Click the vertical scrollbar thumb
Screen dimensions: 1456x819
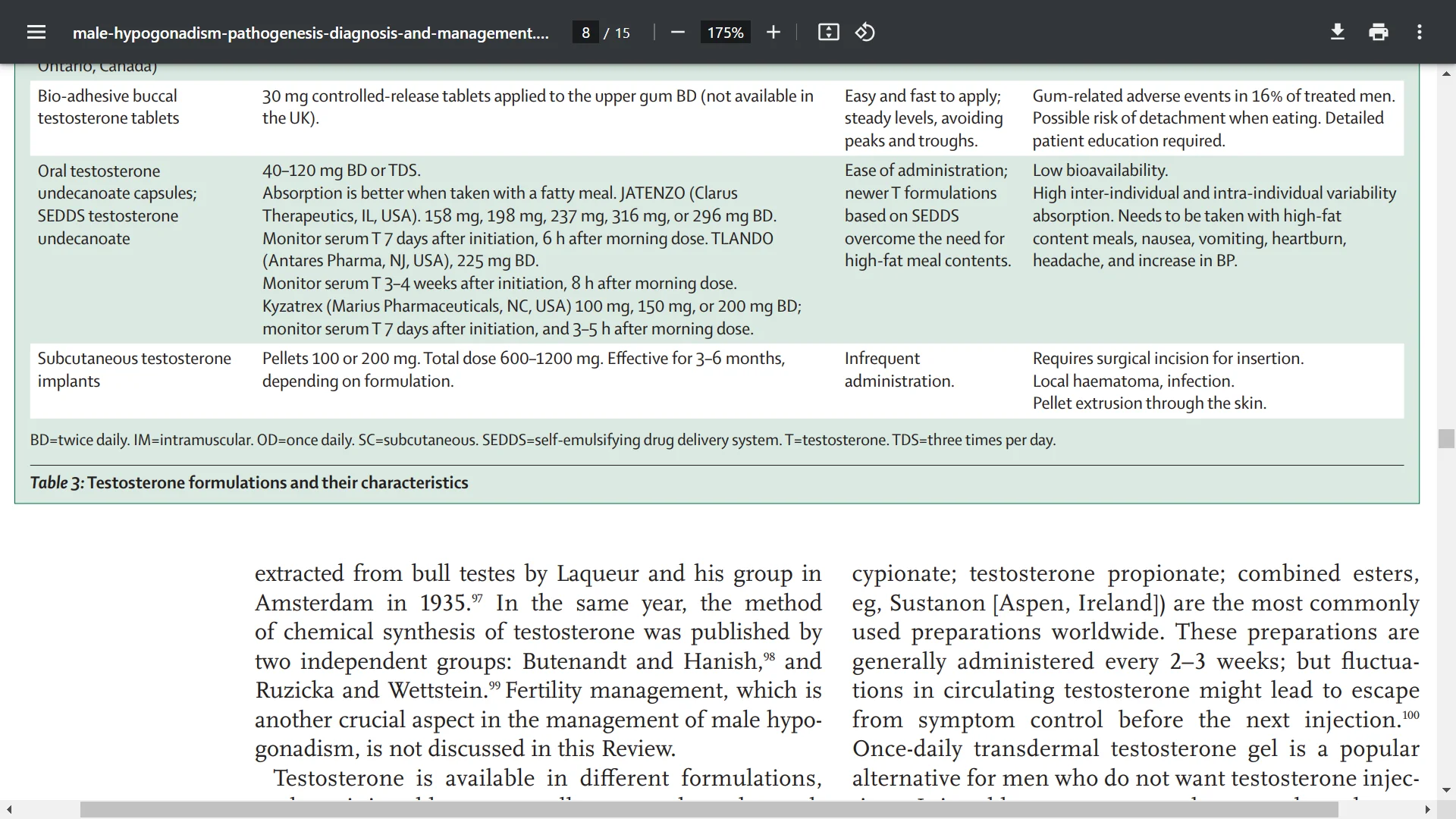(1446, 438)
